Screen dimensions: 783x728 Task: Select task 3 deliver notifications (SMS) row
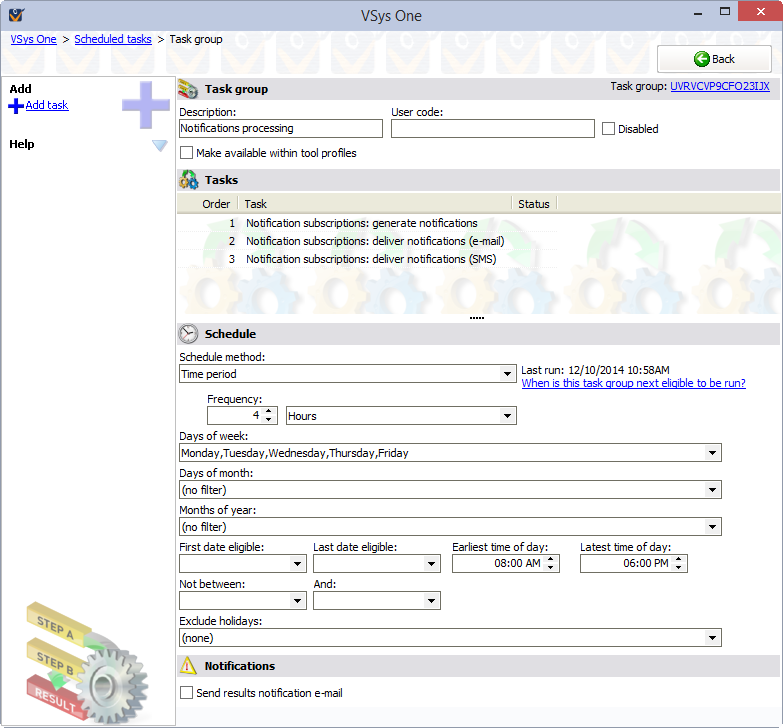pyautogui.click(x=367, y=259)
